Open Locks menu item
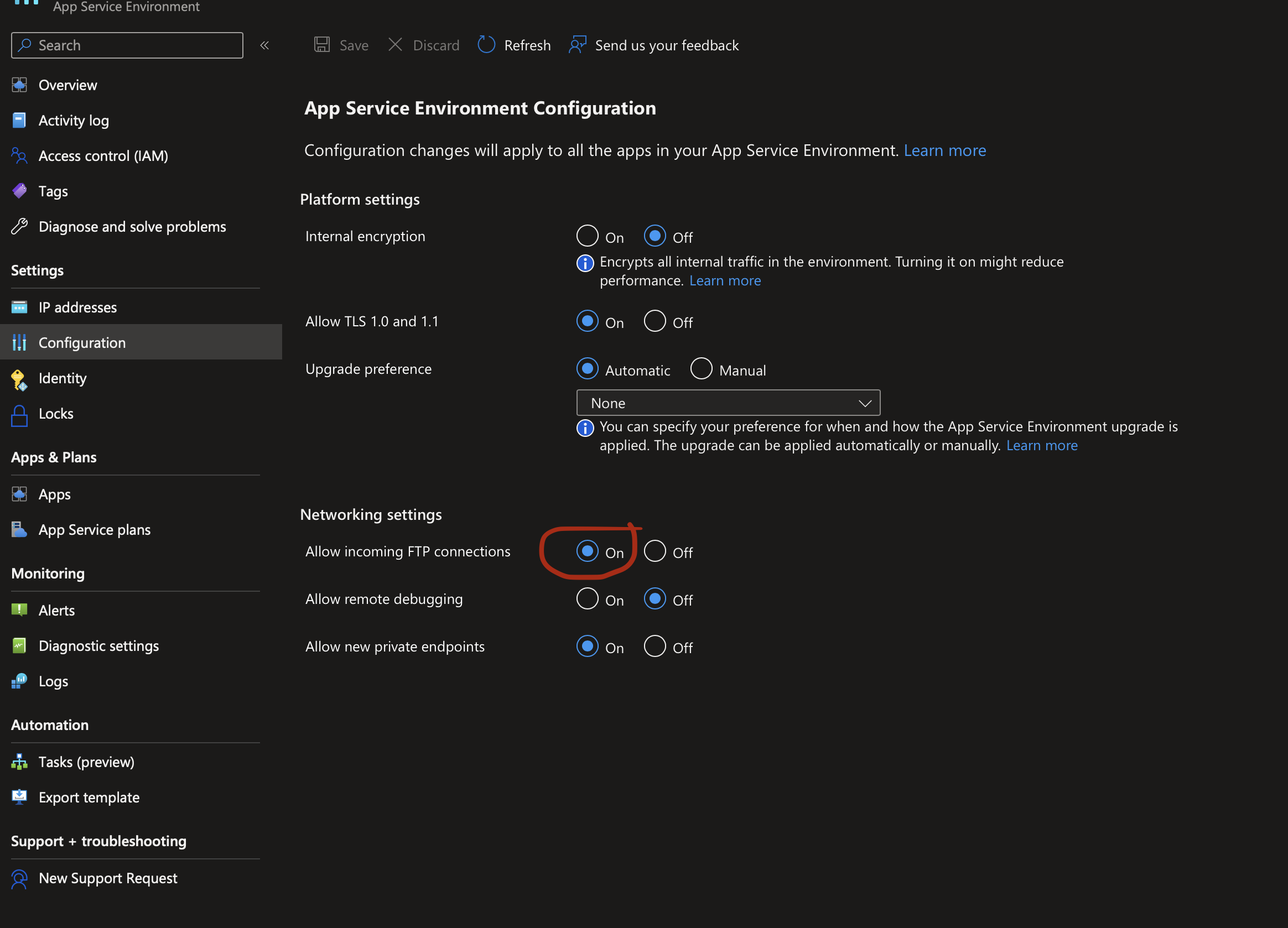This screenshot has height=928, width=1288. pos(56,413)
